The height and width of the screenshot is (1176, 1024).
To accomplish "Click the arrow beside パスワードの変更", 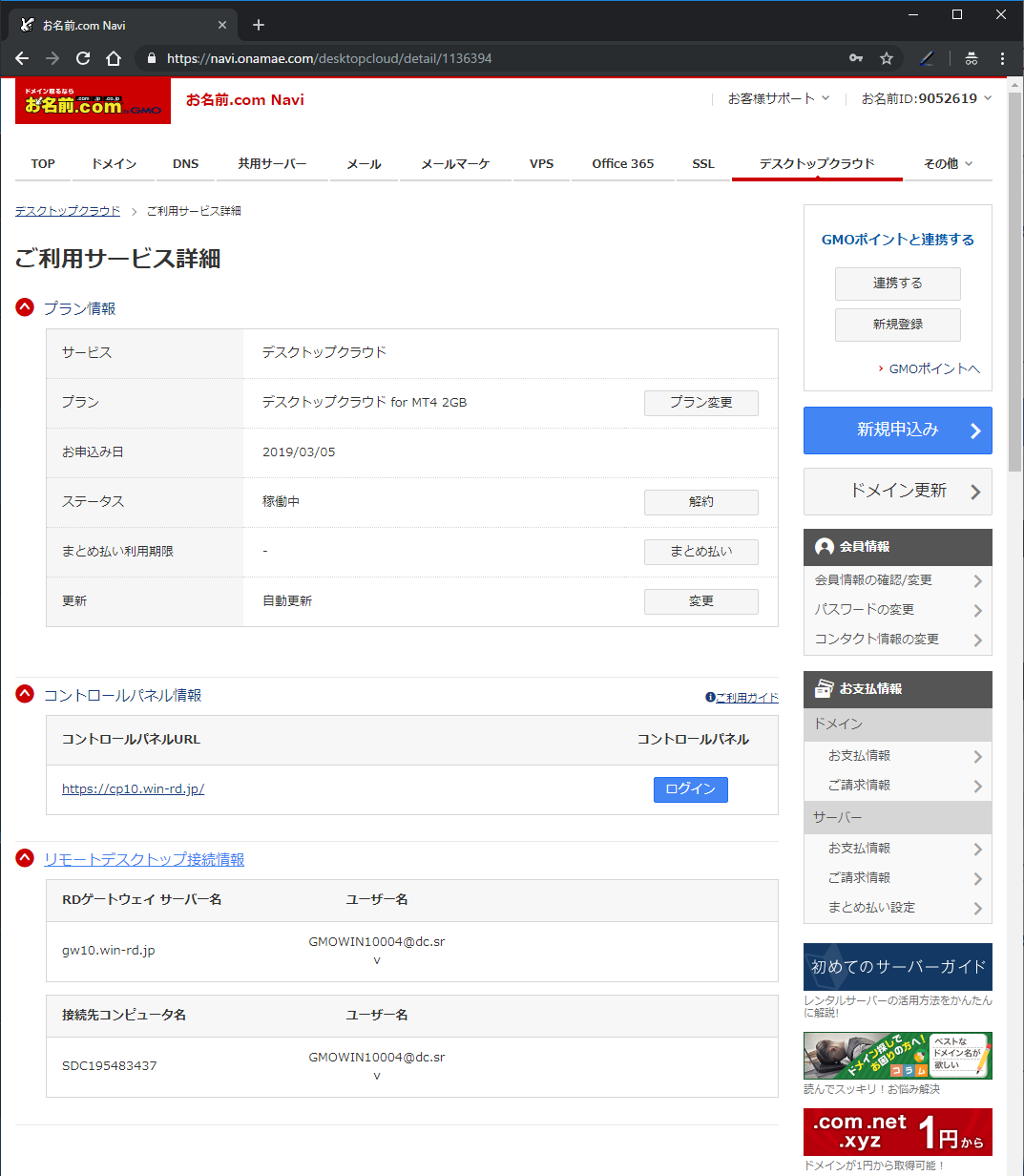I will pyautogui.click(x=977, y=611).
